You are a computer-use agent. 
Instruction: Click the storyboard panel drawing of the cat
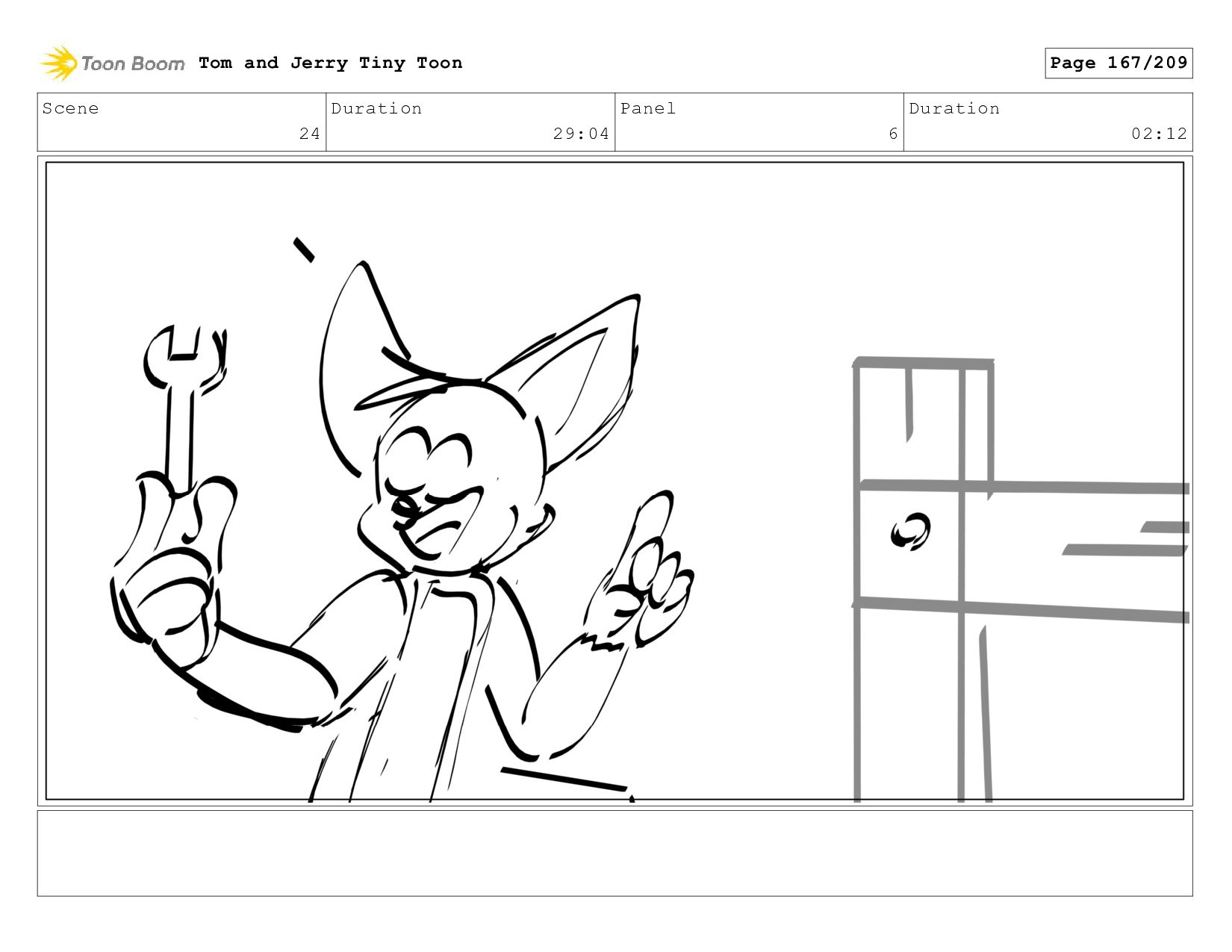pos(615,481)
